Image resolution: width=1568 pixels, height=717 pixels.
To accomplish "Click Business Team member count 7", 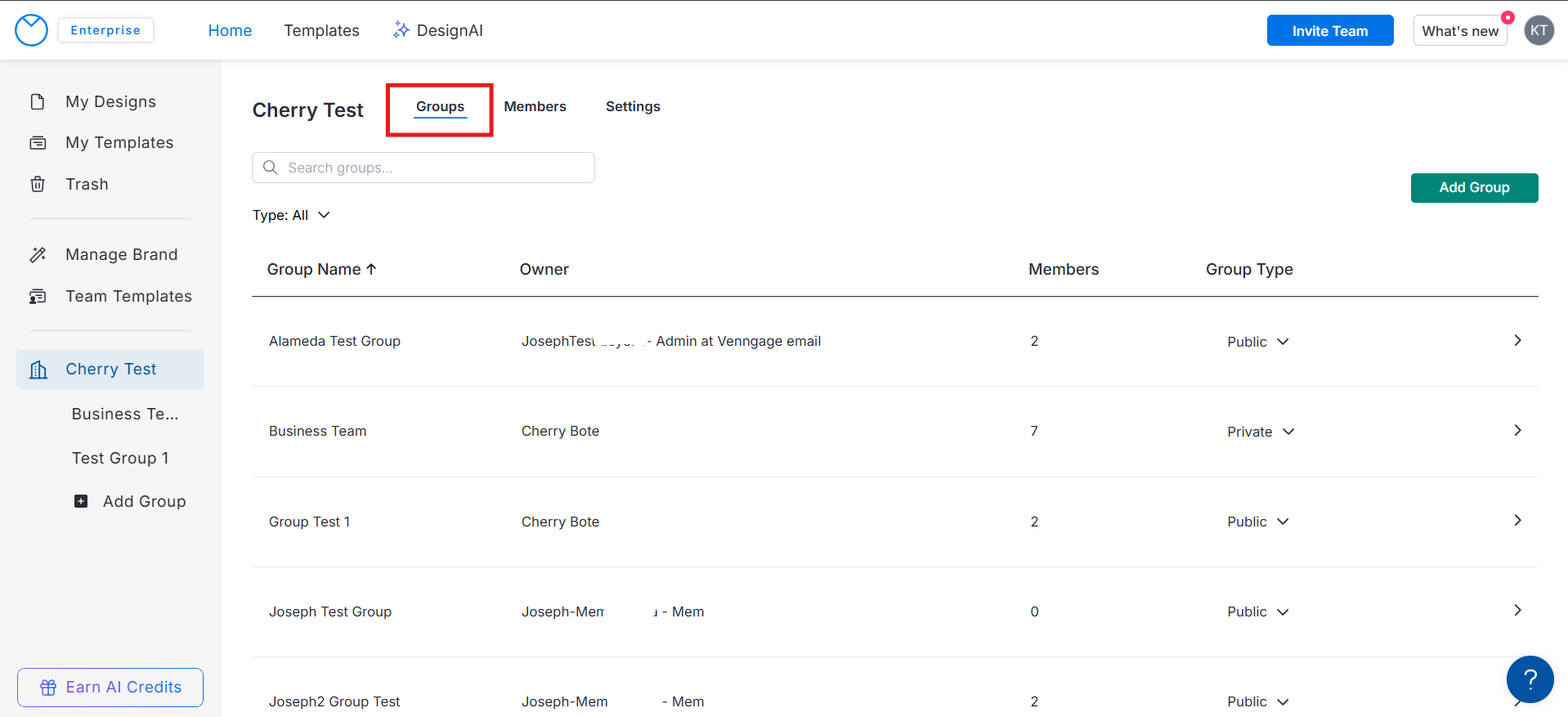I will [1034, 431].
